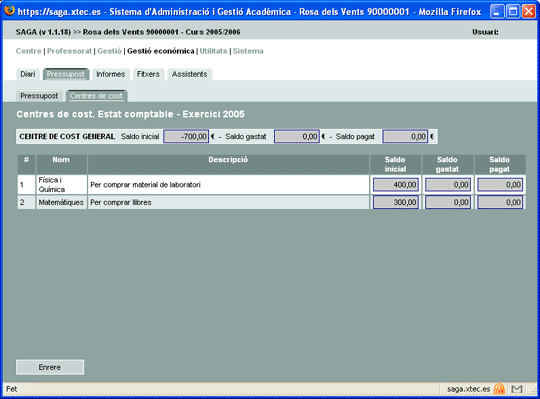Click general Saldo pagat field
This screenshot has width=540, height=399.
click(x=405, y=137)
